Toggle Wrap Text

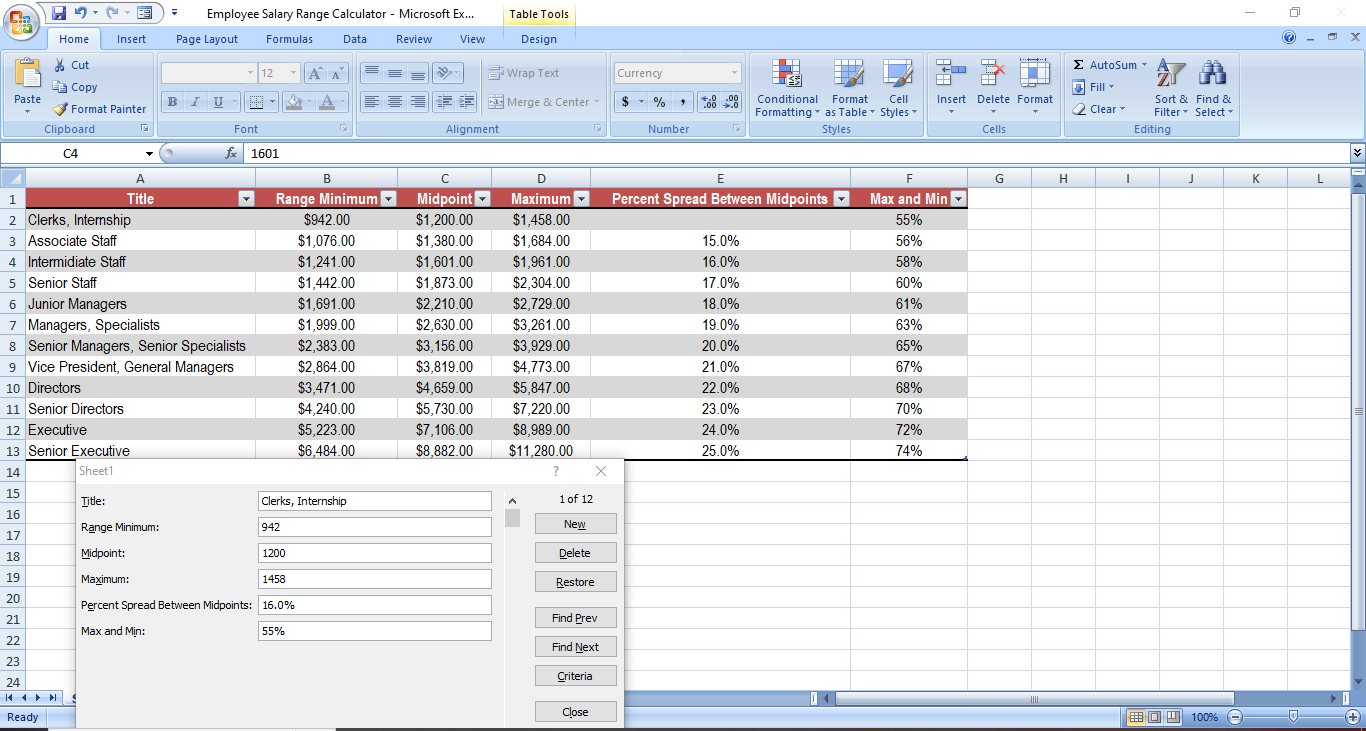click(525, 73)
